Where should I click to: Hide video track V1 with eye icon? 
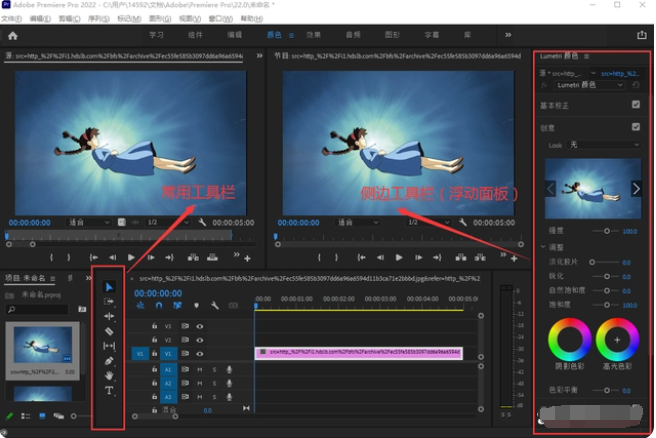[200, 352]
